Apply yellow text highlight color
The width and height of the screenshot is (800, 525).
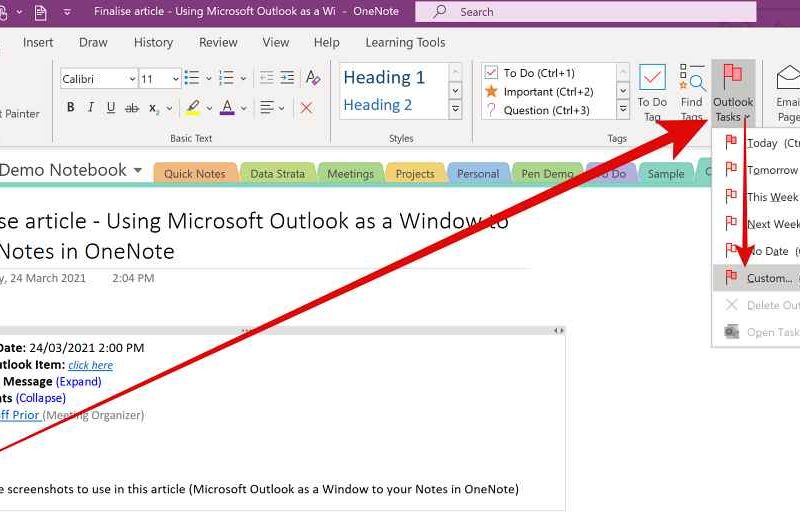click(x=193, y=107)
